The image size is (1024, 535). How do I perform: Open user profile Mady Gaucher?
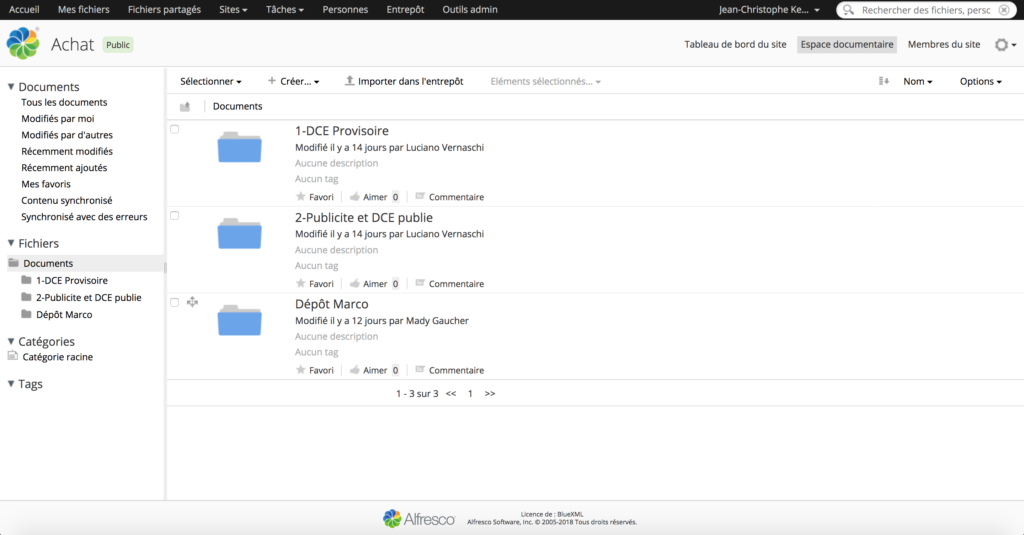click(438, 321)
